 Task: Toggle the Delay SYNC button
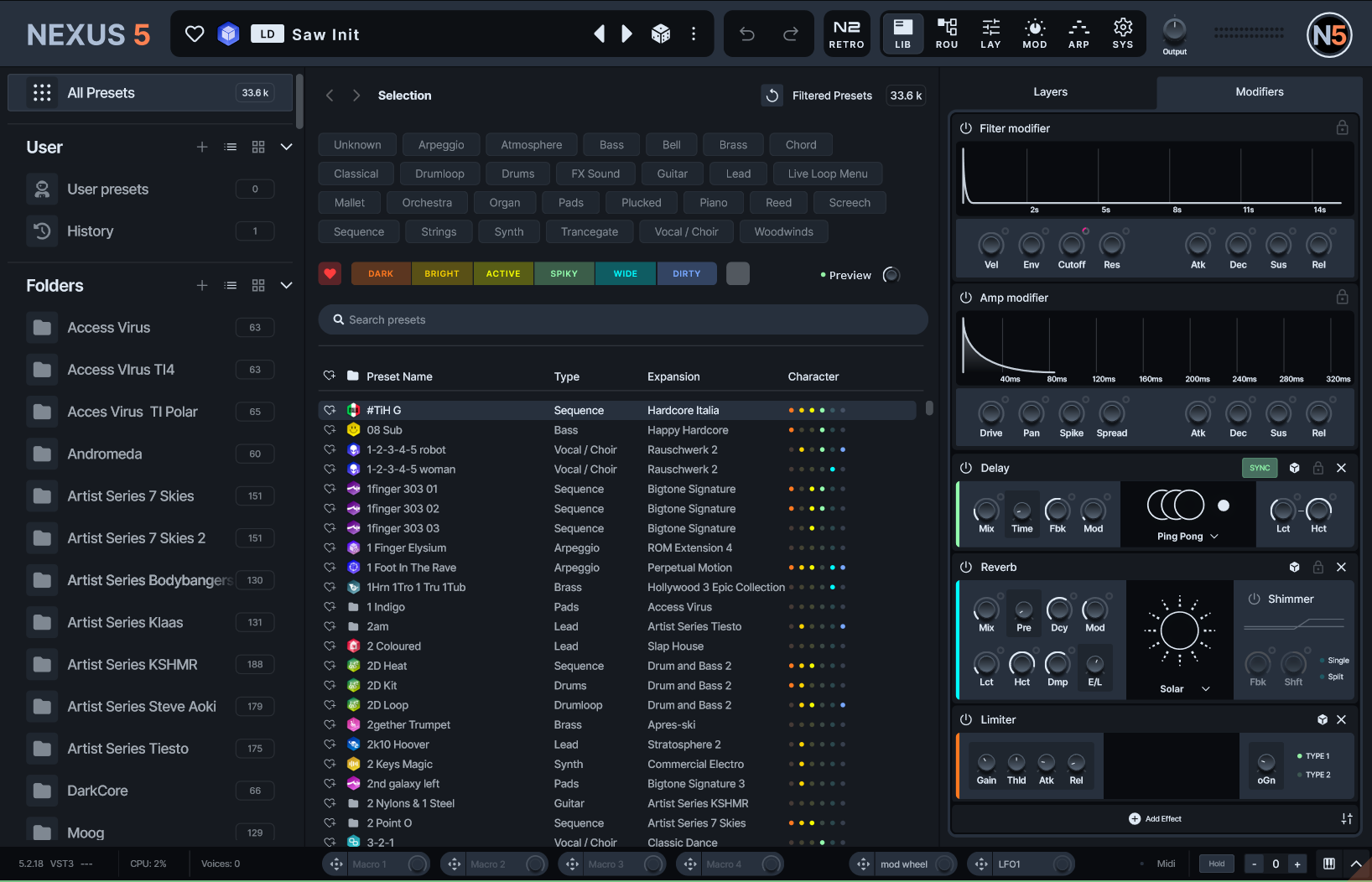click(1260, 468)
